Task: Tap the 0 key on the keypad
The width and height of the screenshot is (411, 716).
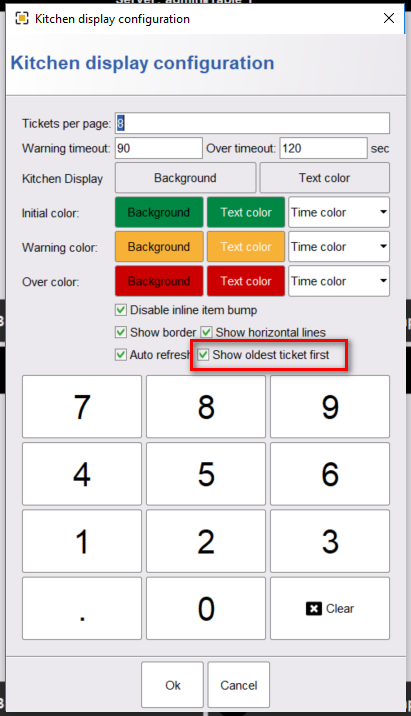Action: coord(206,608)
